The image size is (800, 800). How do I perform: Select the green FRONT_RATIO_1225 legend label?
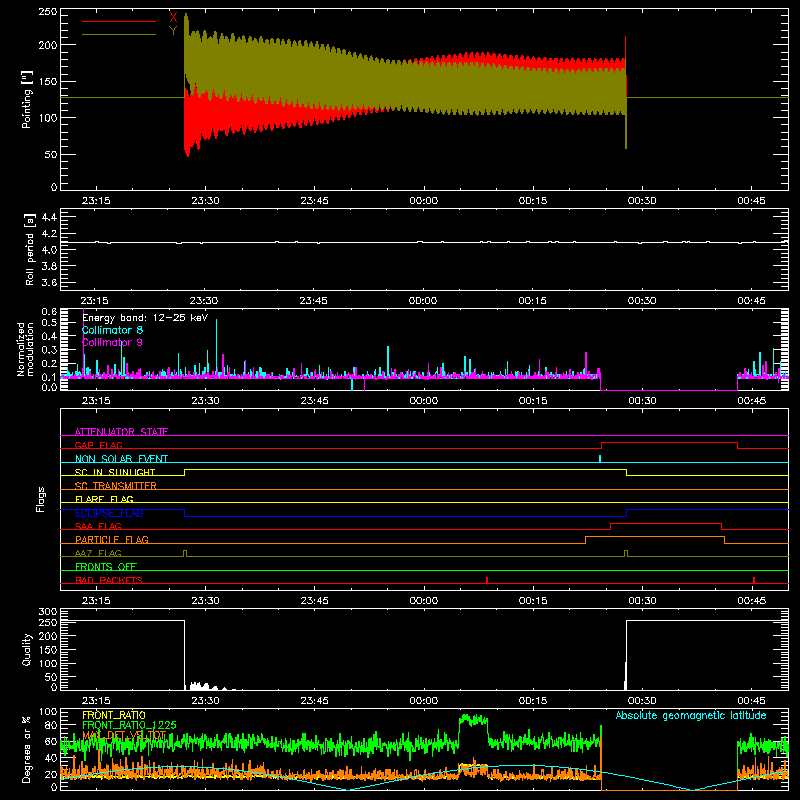click(x=130, y=725)
